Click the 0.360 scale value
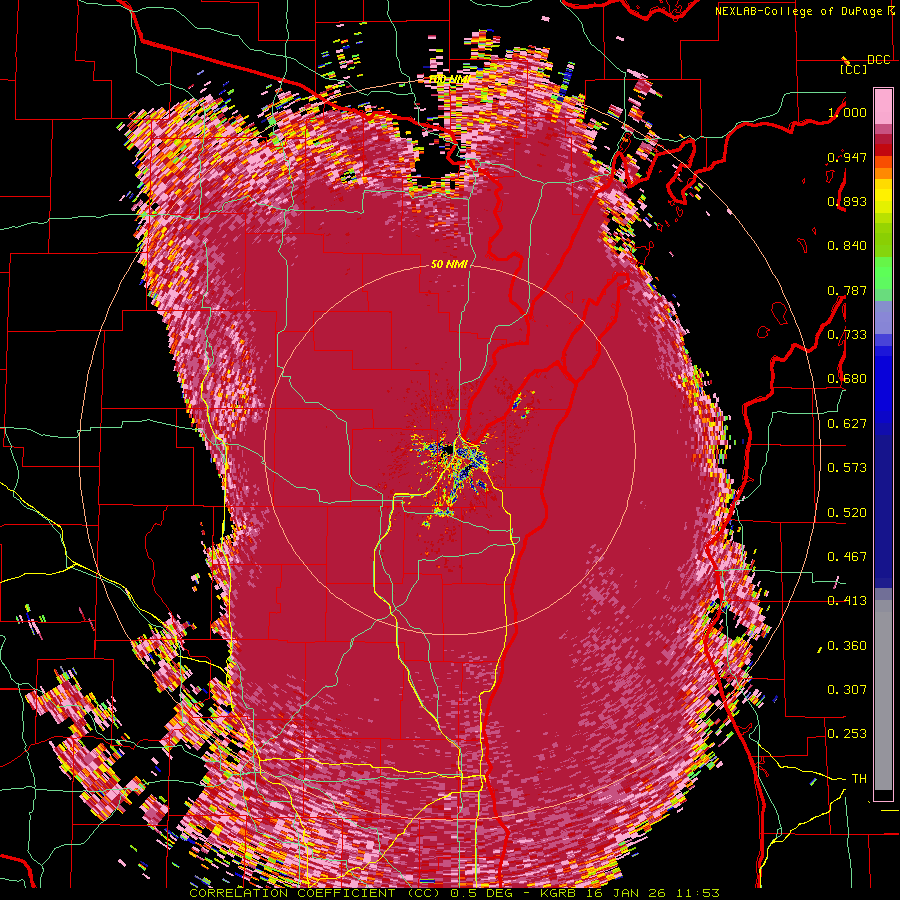Image resolution: width=900 pixels, height=900 pixels. coord(847,646)
